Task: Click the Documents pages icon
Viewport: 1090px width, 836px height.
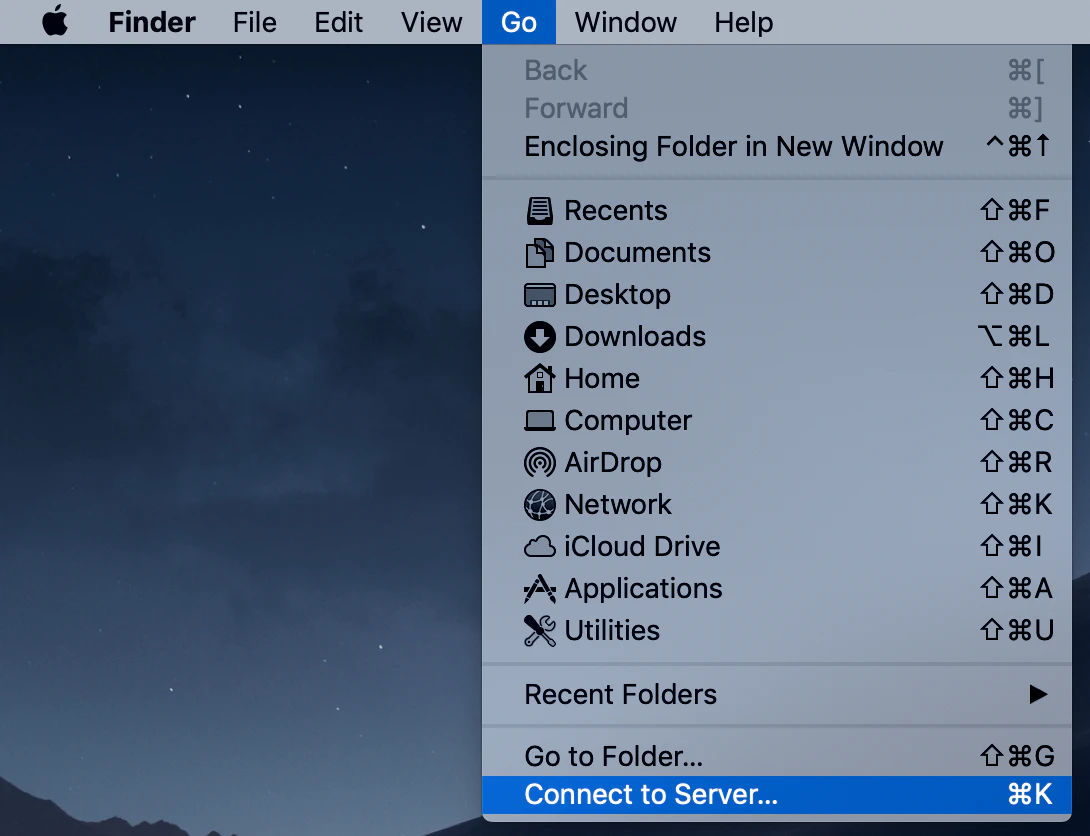Action: [539, 253]
